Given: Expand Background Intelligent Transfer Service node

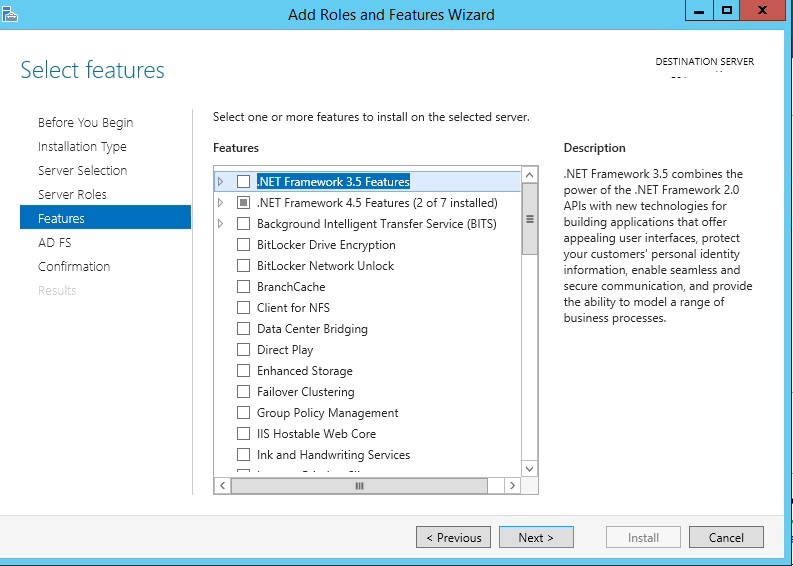Looking at the screenshot, I should (x=221, y=224).
